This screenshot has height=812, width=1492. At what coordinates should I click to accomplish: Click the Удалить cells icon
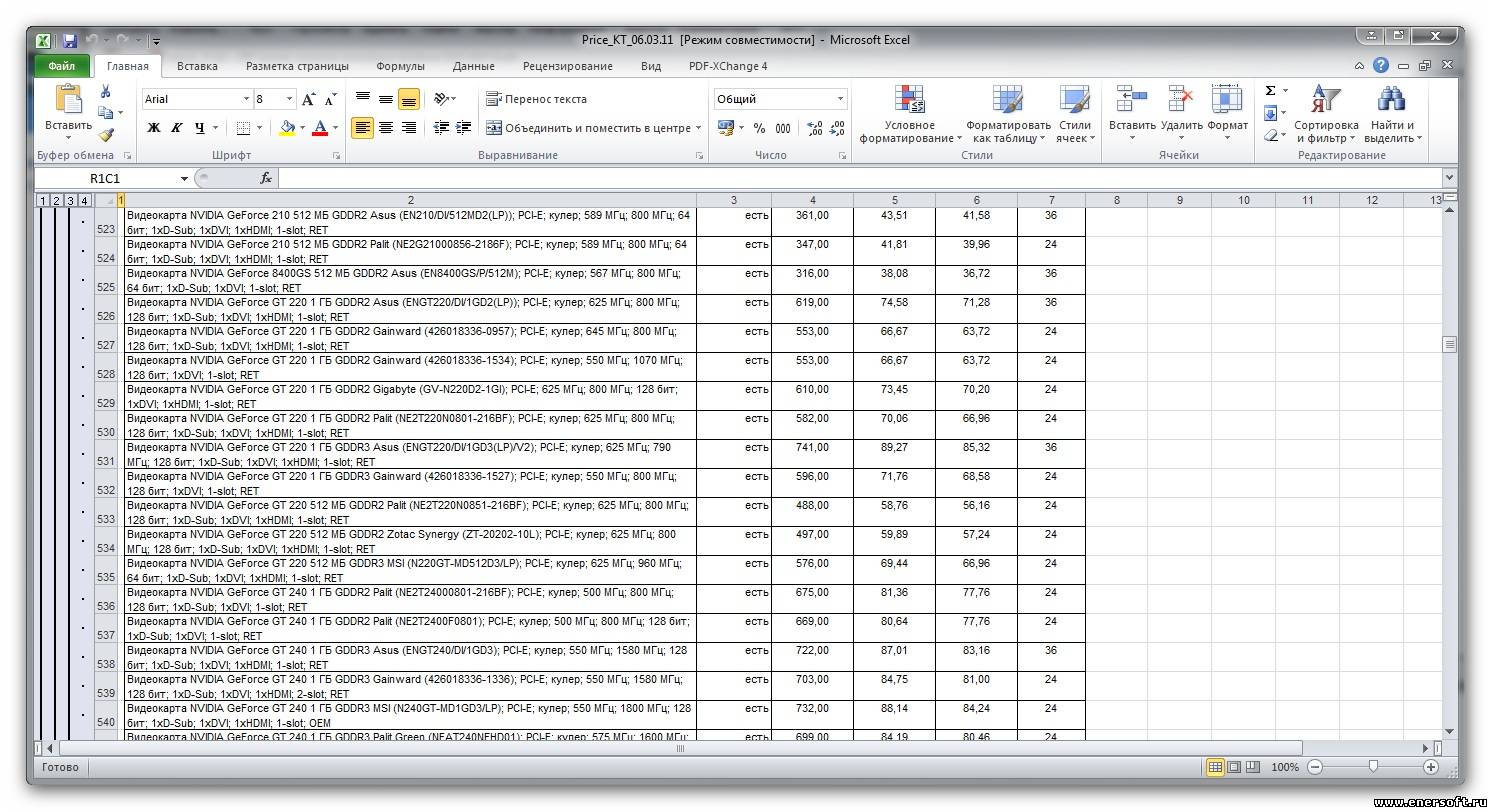pos(1181,99)
